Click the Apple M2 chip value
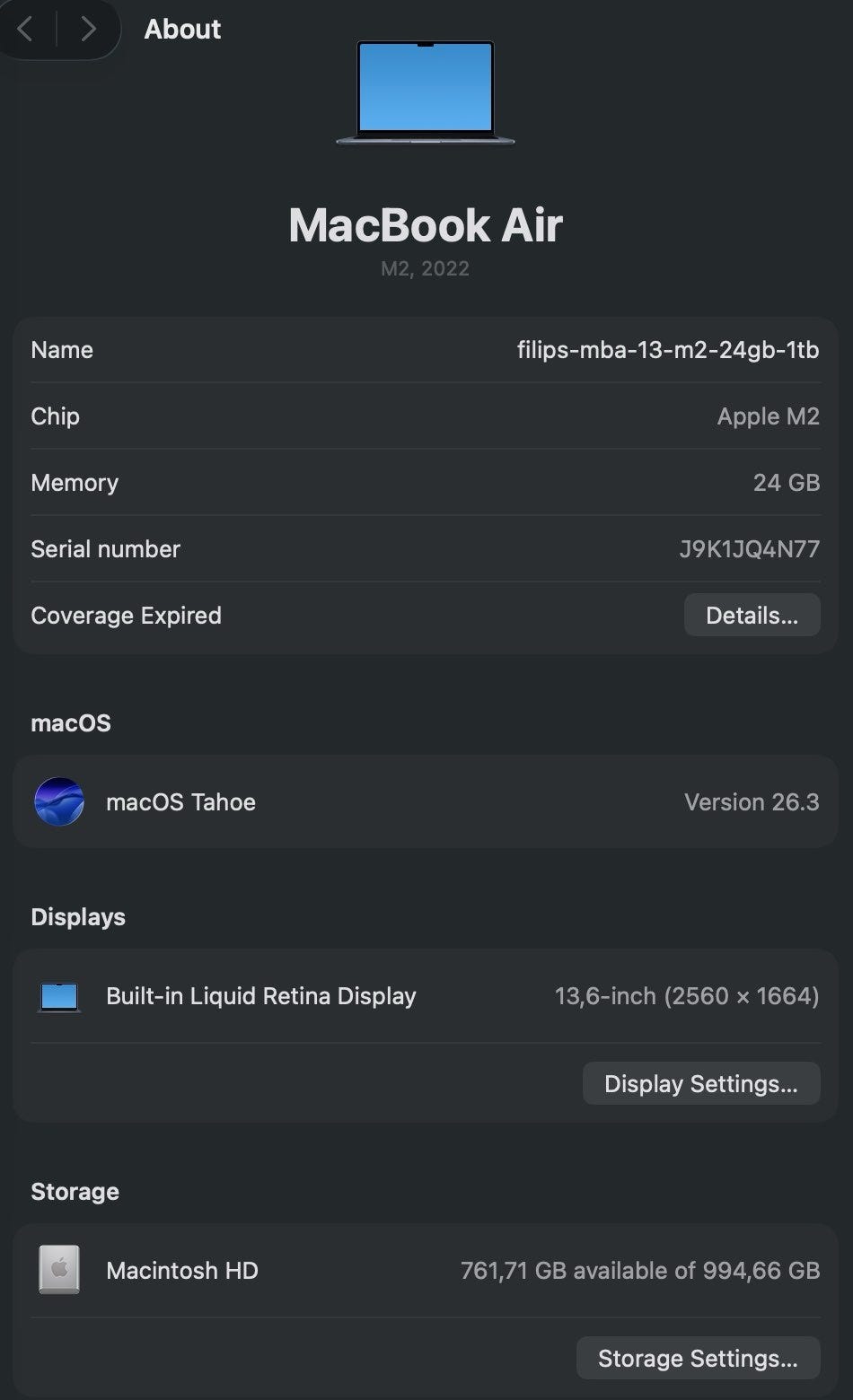The image size is (853, 1400). click(768, 416)
